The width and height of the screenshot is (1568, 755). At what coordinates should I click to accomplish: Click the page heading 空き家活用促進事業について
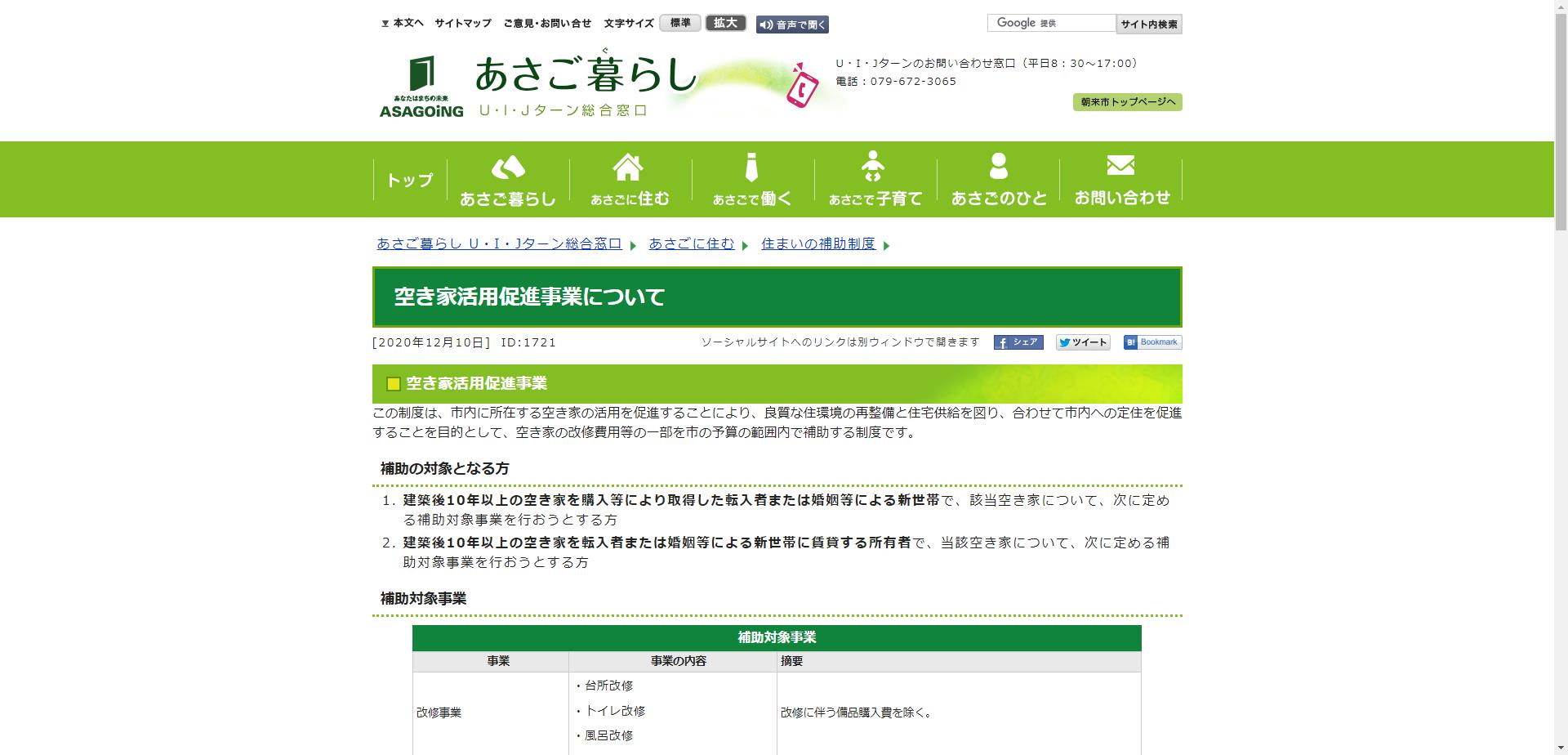point(530,297)
